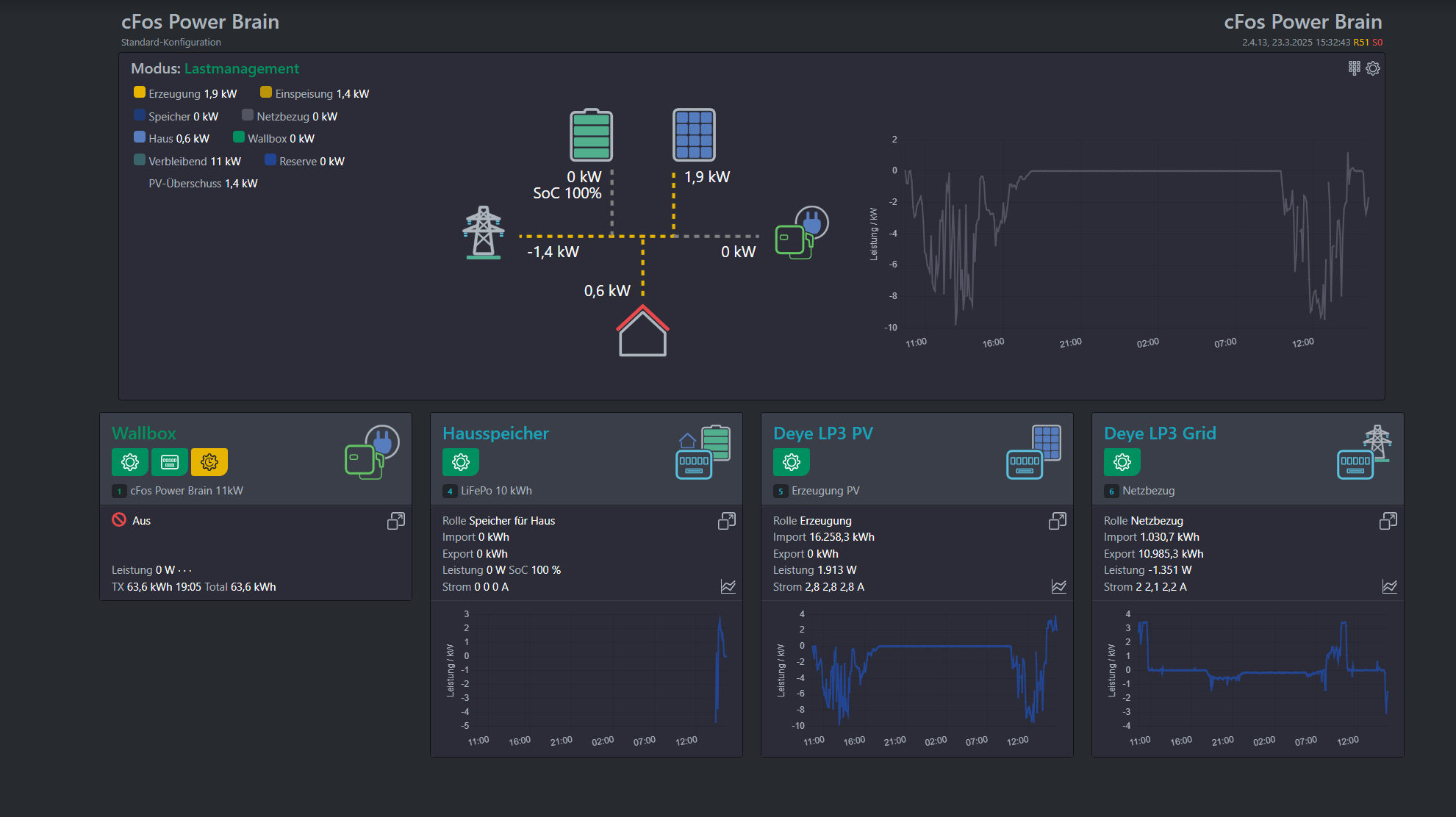Click the cFos Power Brain title on left
Screen dimensions: 1456x817
click(x=200, y=21)
